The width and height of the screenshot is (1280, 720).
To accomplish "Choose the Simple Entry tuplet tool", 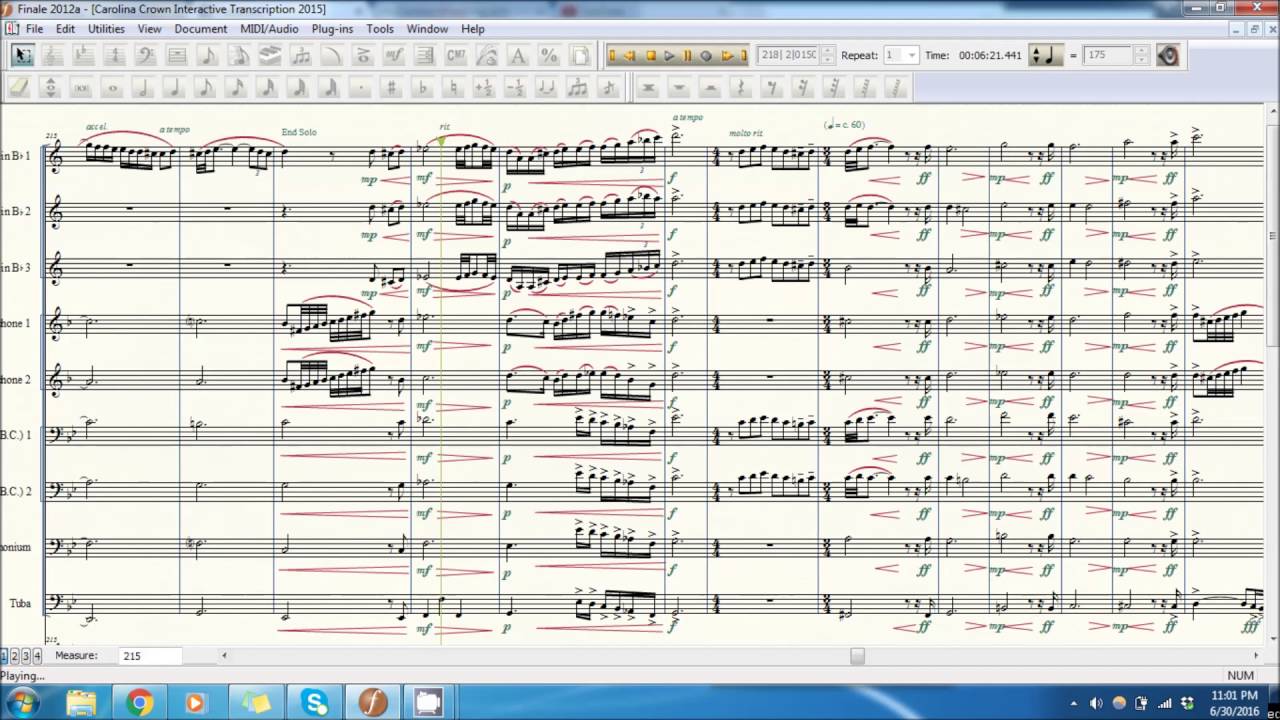I will [578, 88].
